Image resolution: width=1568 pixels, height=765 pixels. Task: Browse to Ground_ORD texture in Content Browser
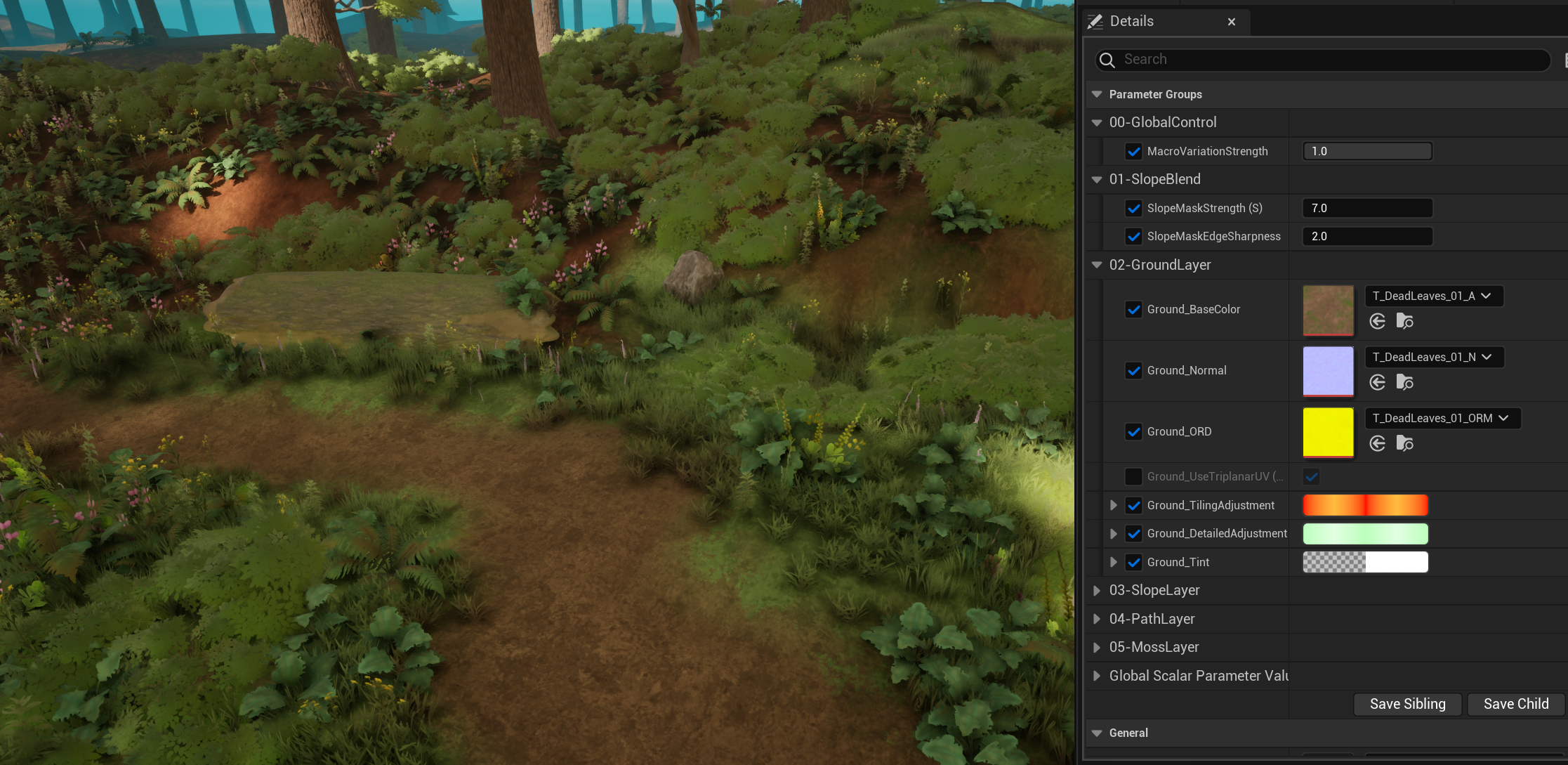pyautogui.click(x=1404, y=443)
